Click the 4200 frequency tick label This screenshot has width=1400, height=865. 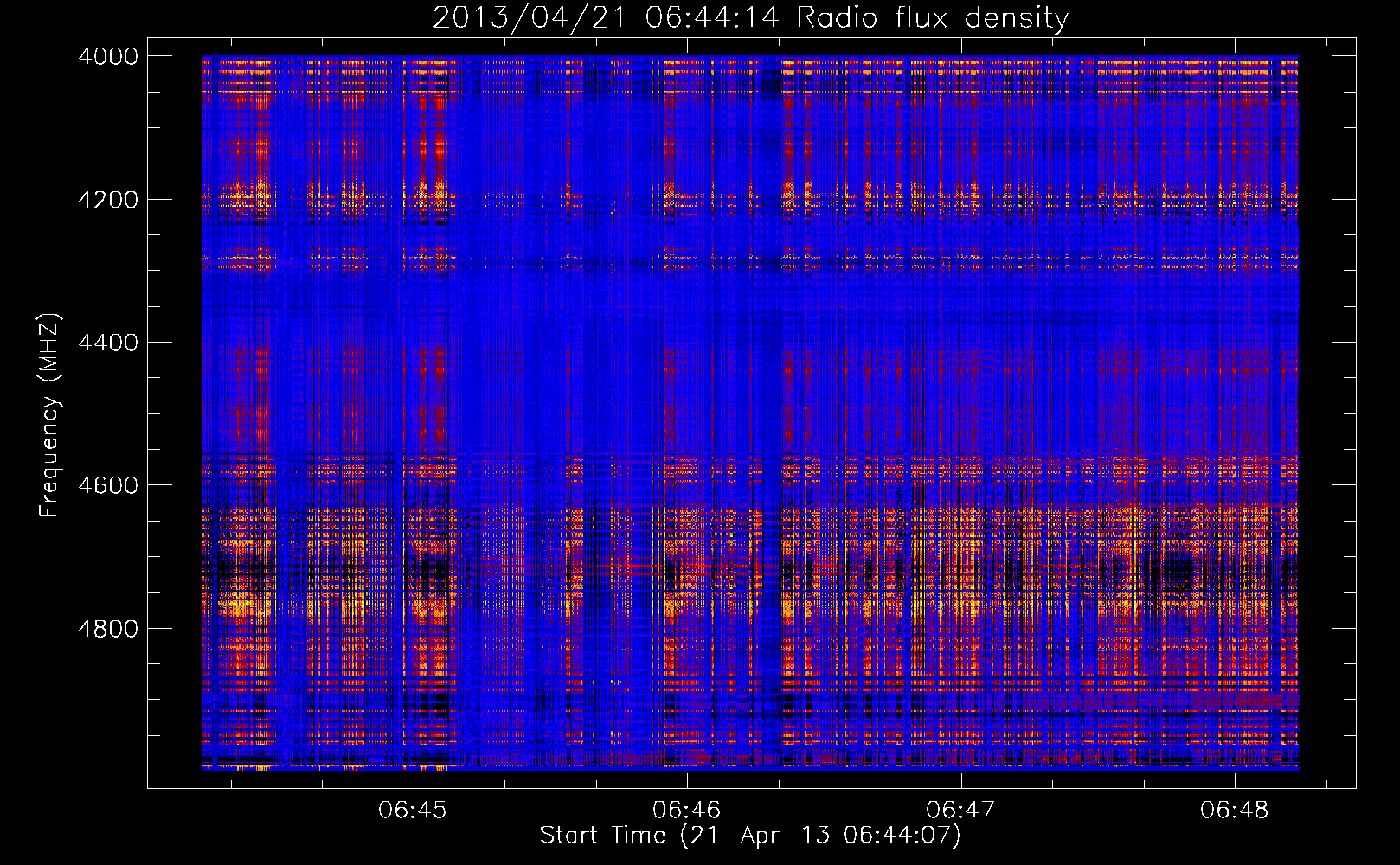(x=108, y=199)
